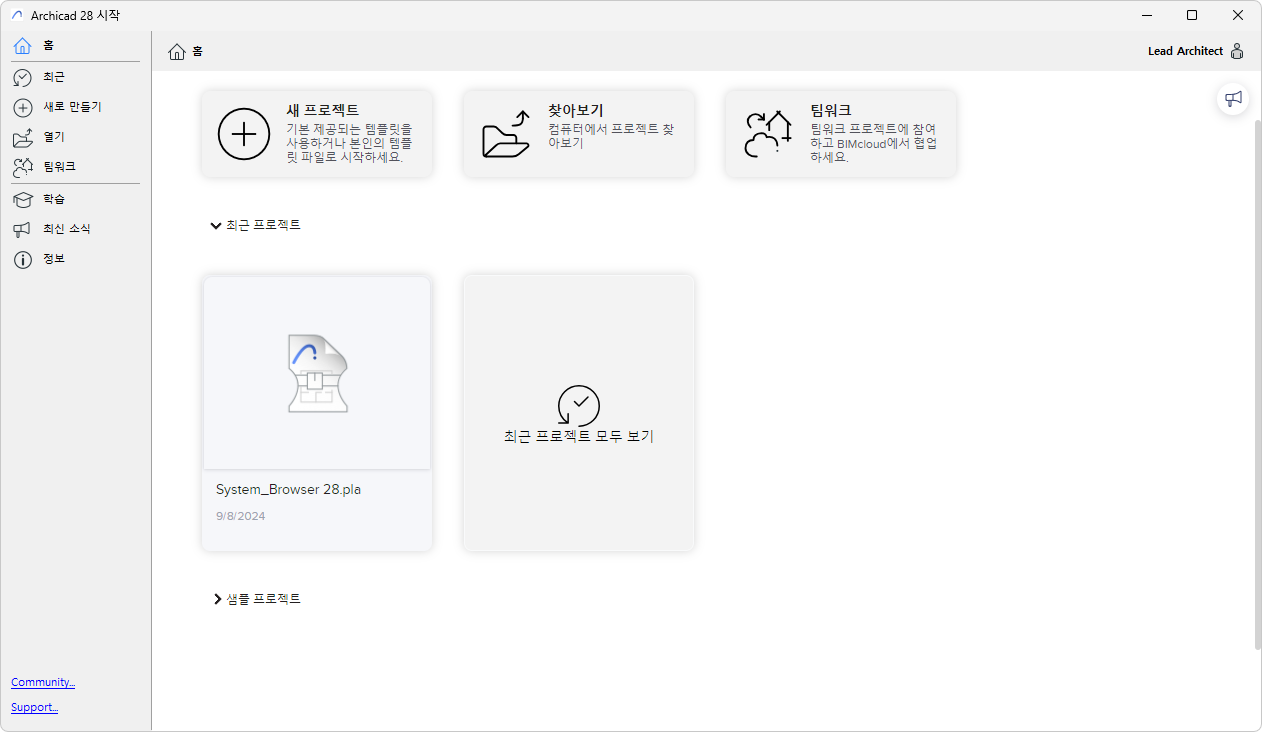This screenshot has height=732, width=1262.
Task: Click the 9/8/2024 date text
Action: [240, 516]
